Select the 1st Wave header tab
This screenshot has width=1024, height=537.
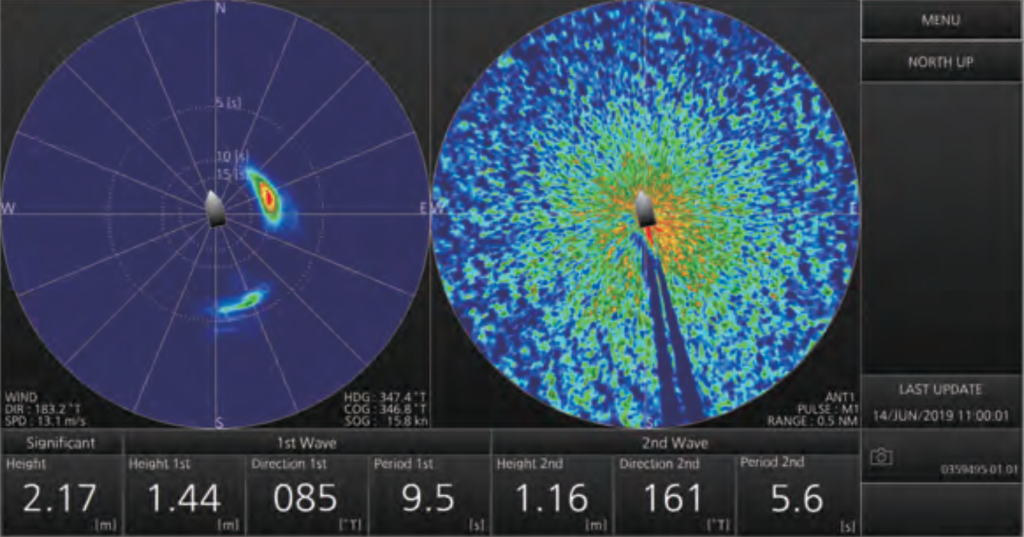pyautogui.click(x=306, y=441)
